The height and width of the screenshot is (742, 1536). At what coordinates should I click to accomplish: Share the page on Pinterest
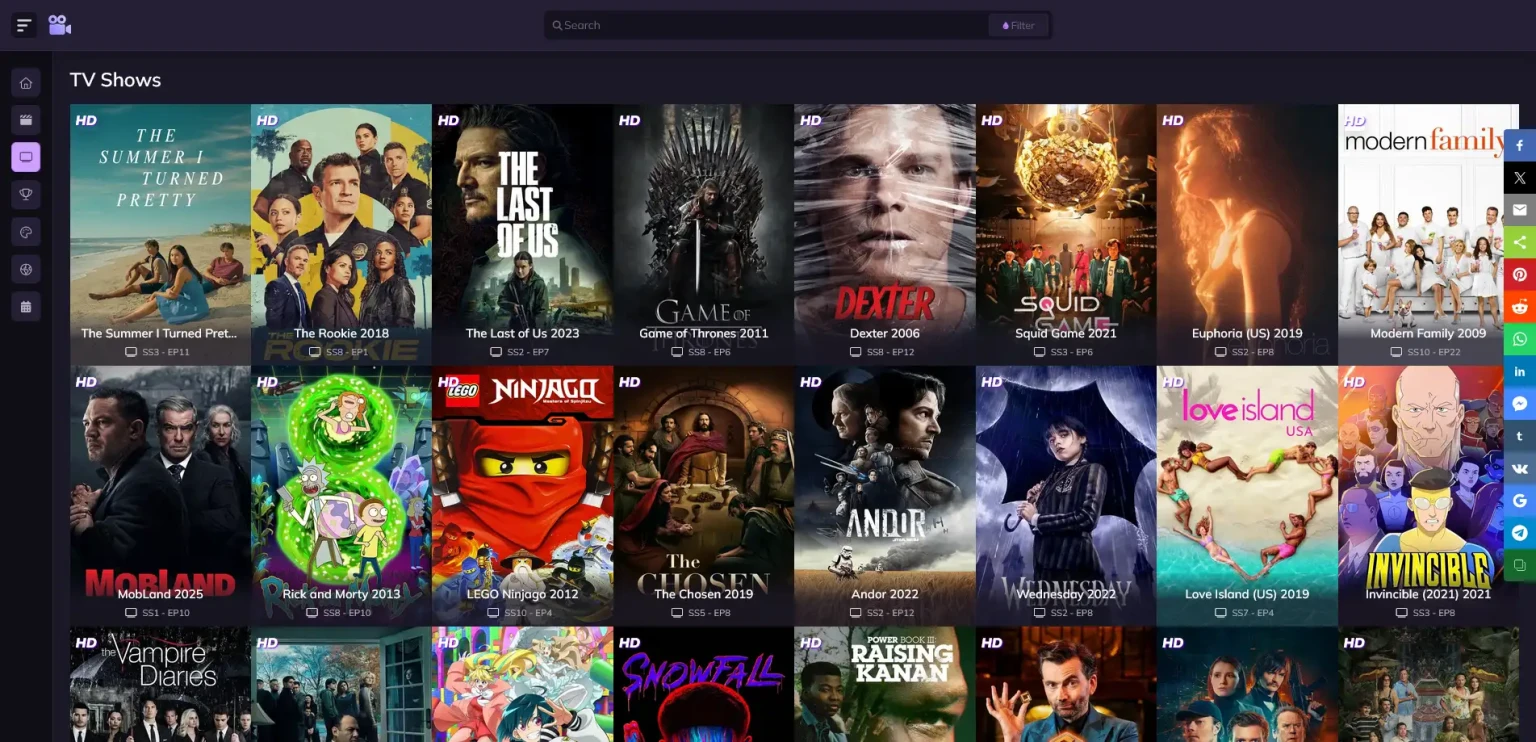tap(1520, 275)
